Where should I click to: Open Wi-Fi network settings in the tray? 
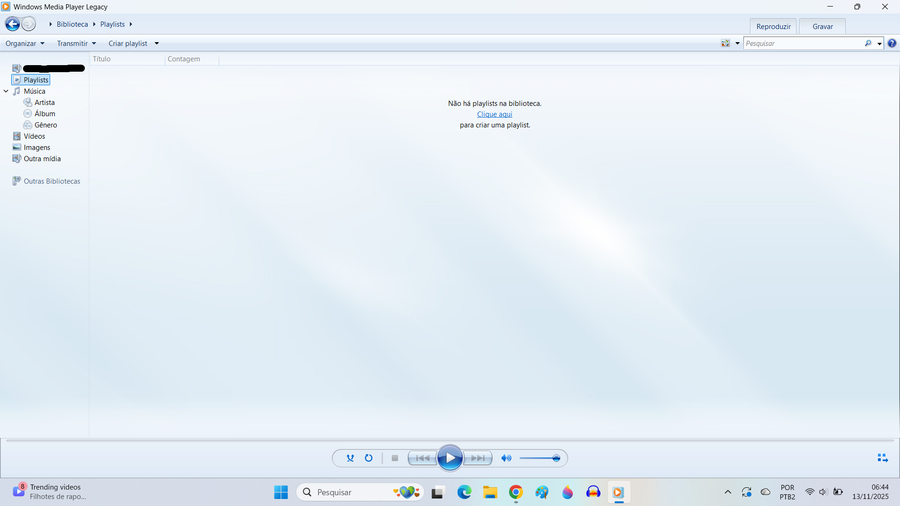tap(810, 492)
